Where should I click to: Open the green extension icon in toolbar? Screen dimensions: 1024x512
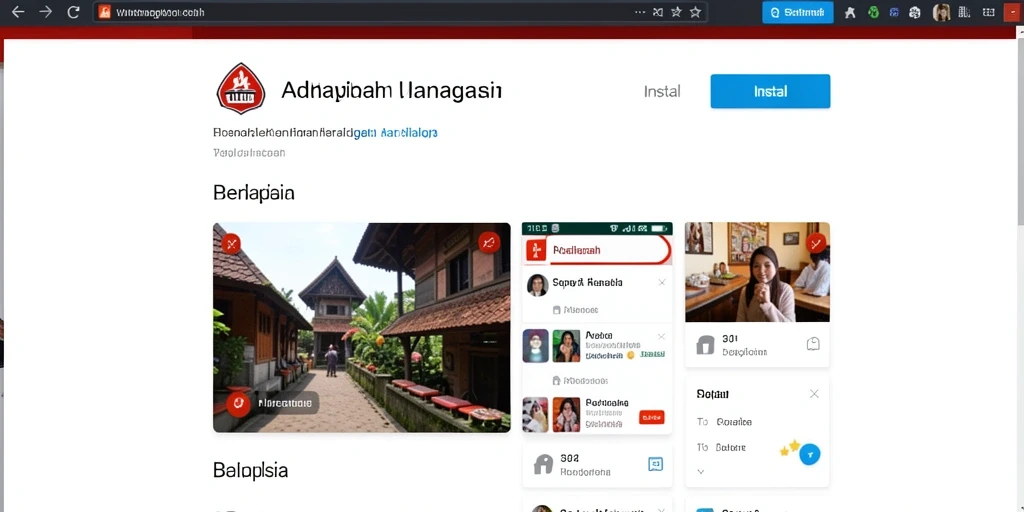coord(873,12)
